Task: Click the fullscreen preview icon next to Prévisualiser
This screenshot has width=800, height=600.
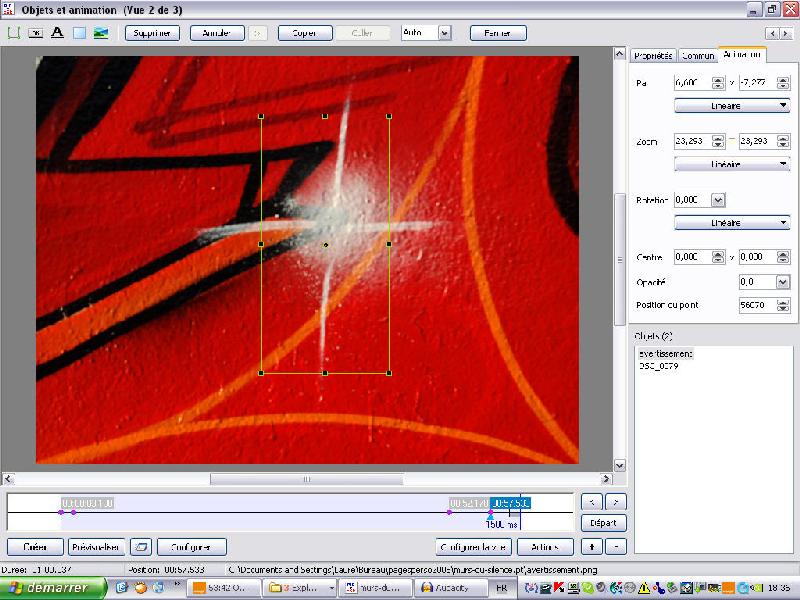Action: tap(141, 547)
